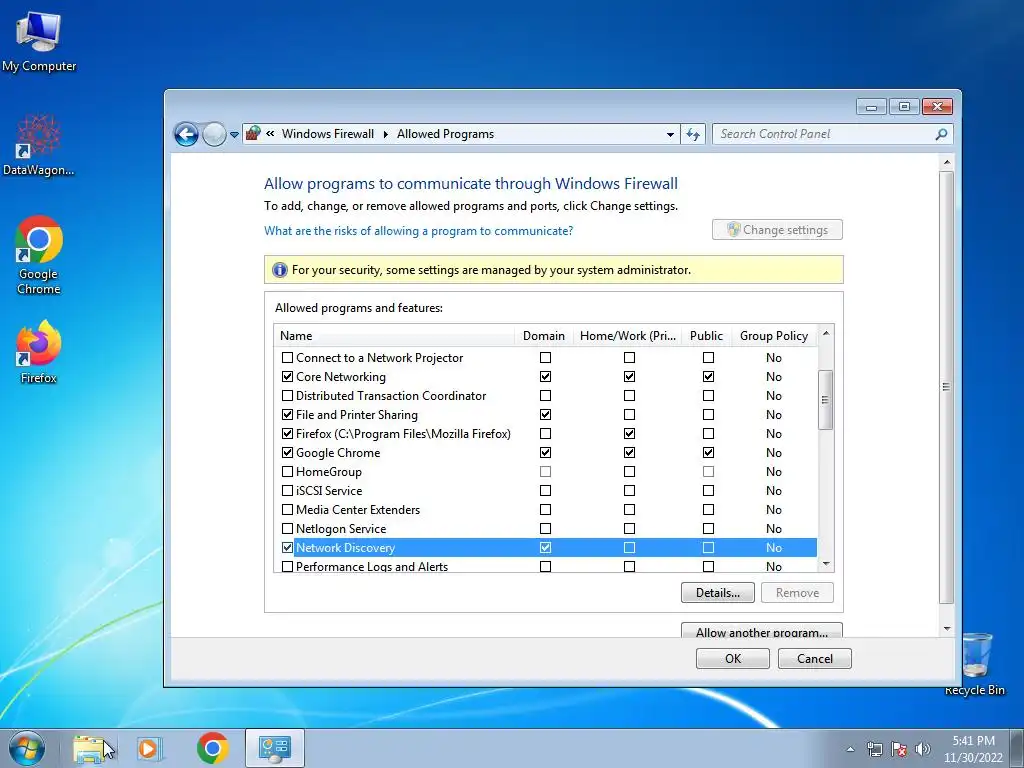The width and height of the screenshot is (1024, 768).
Task: Select the iSCSI Service row
Action: (545, 490)
